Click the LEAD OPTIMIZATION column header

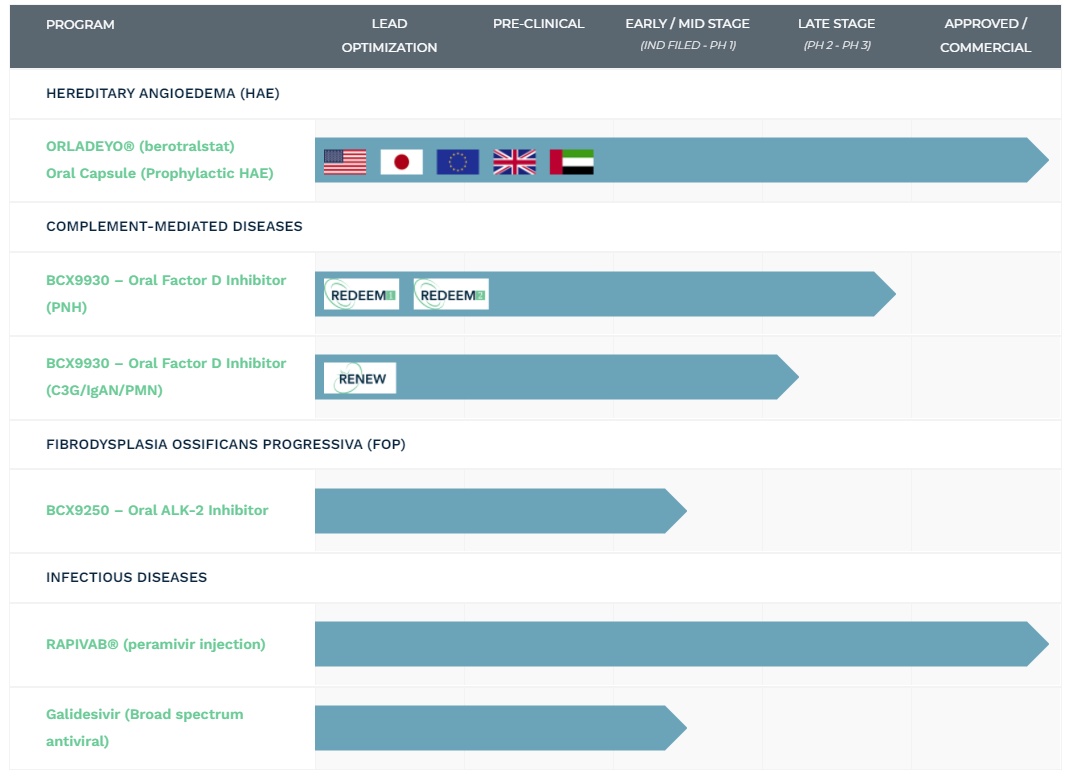point(389,35)
